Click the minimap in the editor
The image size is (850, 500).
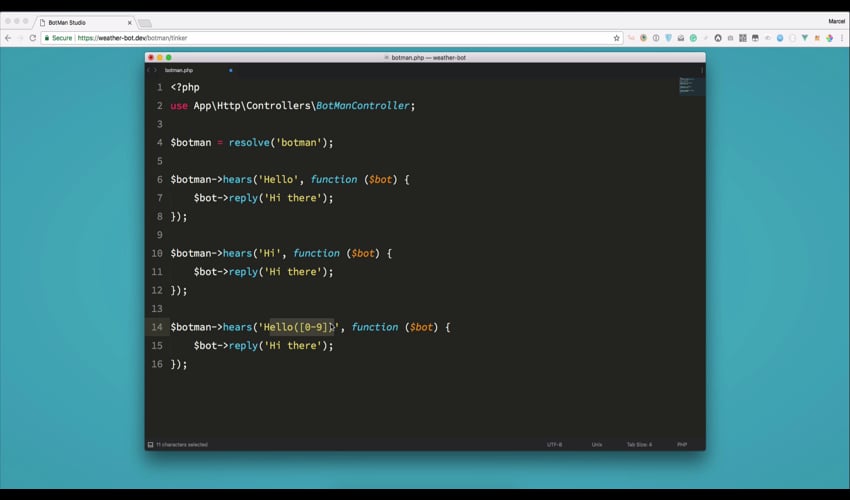pyautogui.click(x=691, y=86)
